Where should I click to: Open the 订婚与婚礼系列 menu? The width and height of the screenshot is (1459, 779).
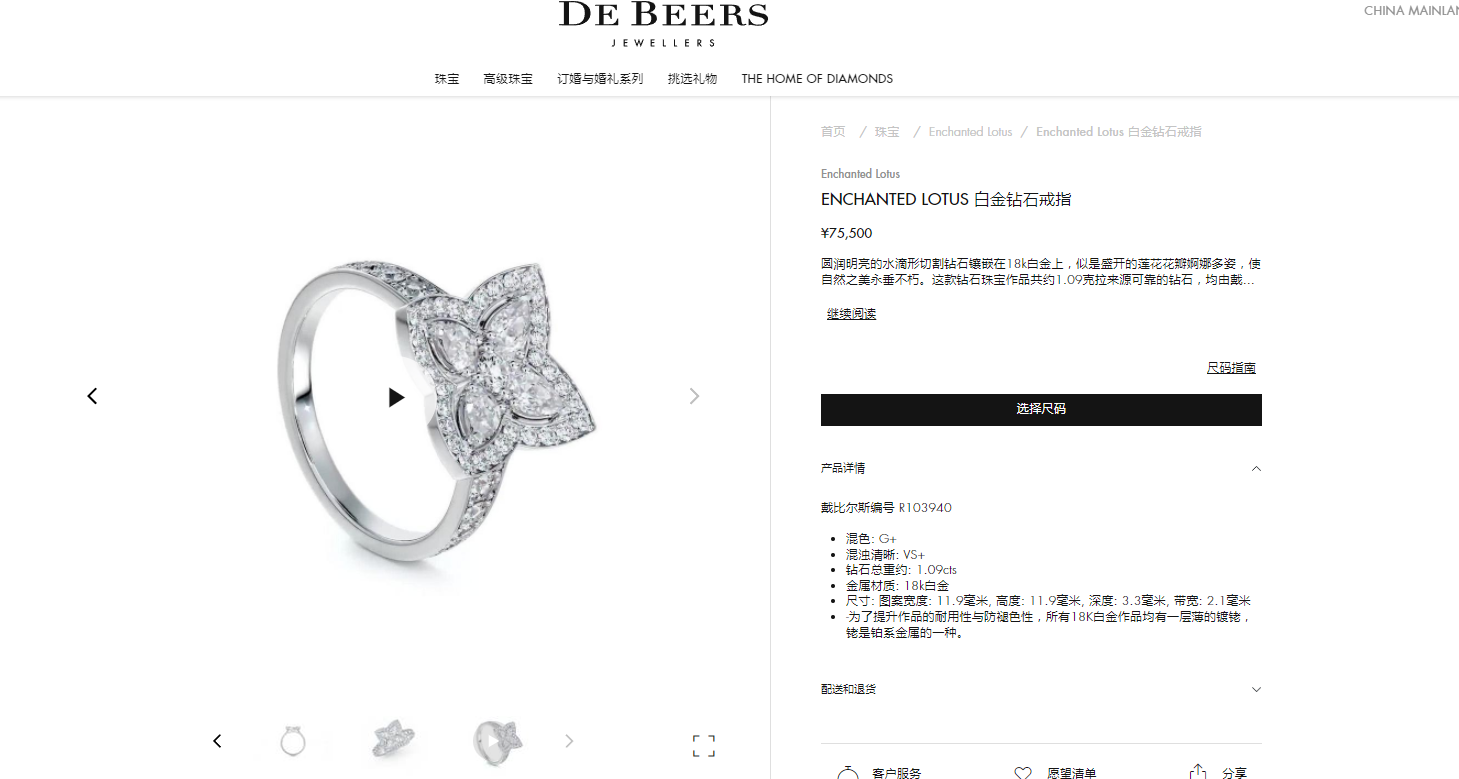click(x=600, y=78)
